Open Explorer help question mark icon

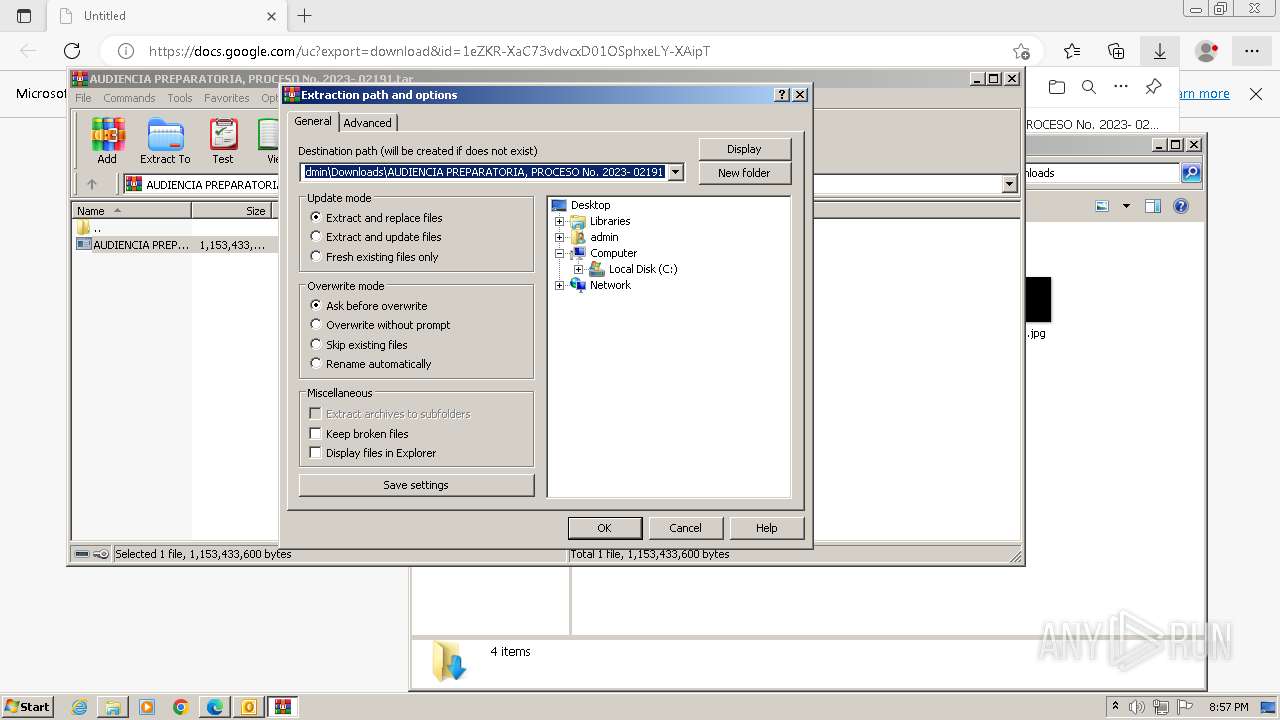(1181, 206)
